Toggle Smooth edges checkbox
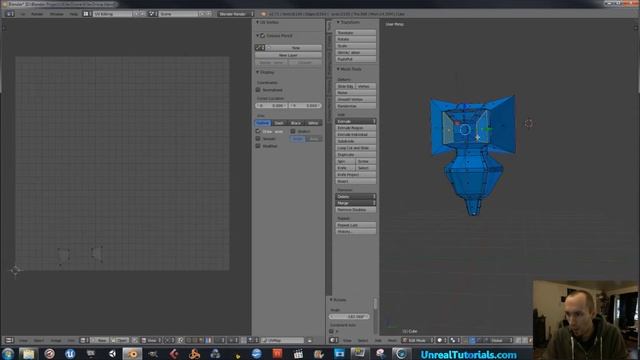Image resolution: width=640 pixels, height=360 pixels. coord(258,138)
